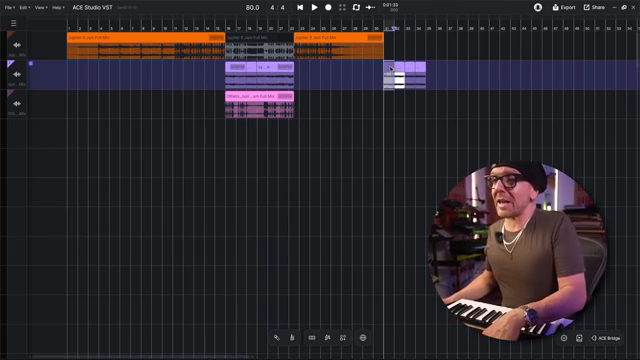Click bar 40 on the timeline ruler

pyautogui.click(x=482, y=29)
